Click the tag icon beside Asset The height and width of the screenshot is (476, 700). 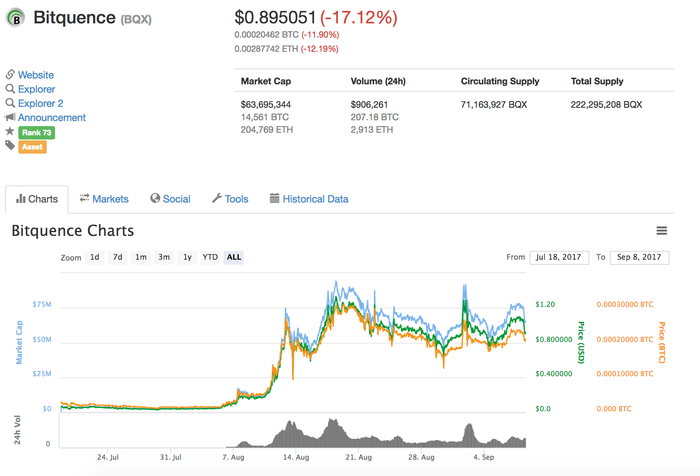(10, 145)
